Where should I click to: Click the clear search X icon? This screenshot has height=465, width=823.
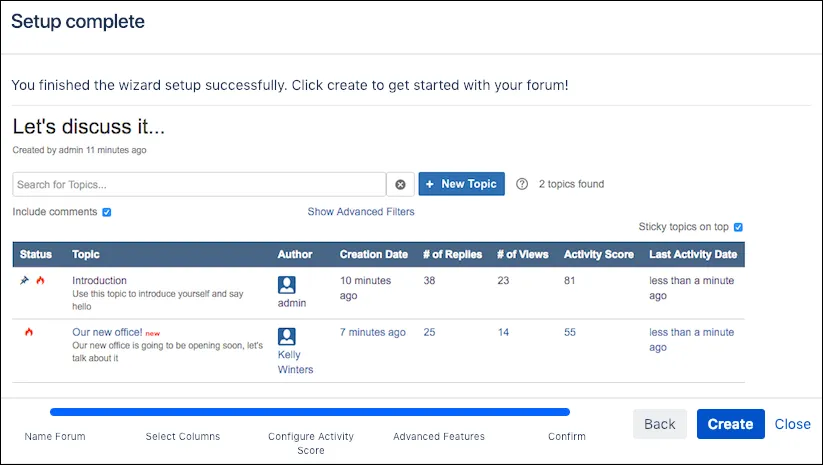[x=400, y=184]
